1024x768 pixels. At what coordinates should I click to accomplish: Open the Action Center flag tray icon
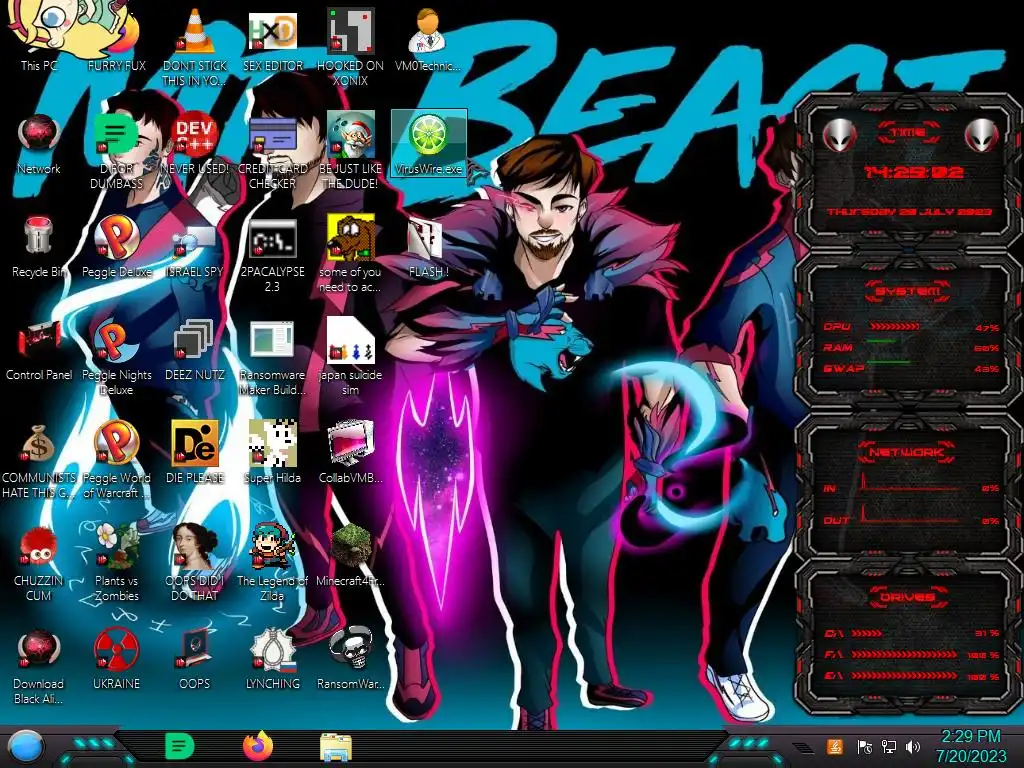pos(864,746)
